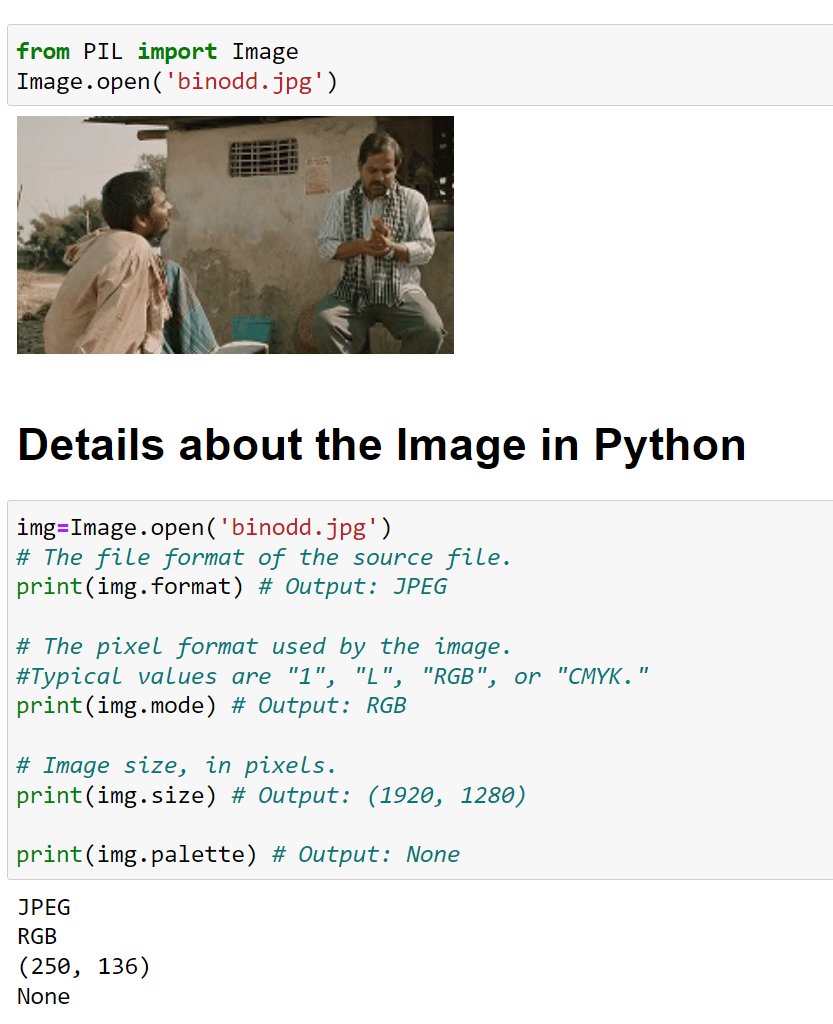Viewport: 833px width, 1024px height.
Task: Click the comment '# Image size, in pixels.'
Action: point(176,765)
